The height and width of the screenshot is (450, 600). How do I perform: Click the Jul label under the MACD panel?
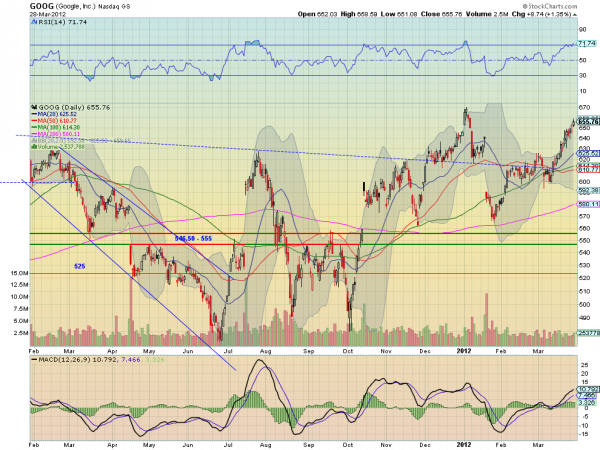228,445
